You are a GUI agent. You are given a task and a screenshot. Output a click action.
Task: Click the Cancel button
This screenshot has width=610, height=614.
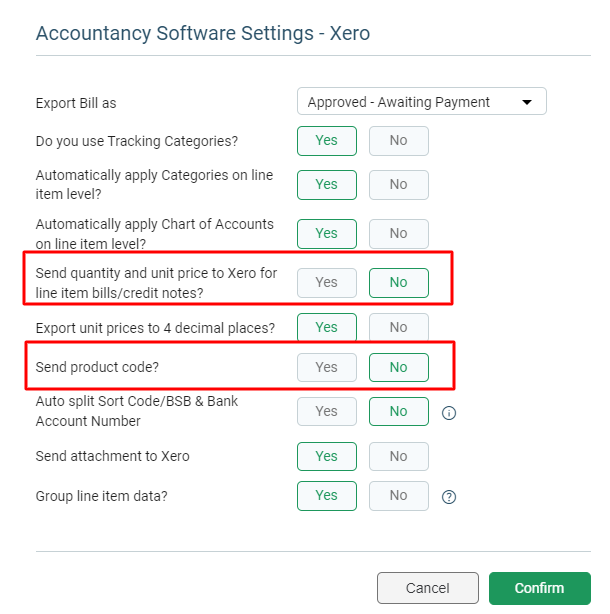428,588
